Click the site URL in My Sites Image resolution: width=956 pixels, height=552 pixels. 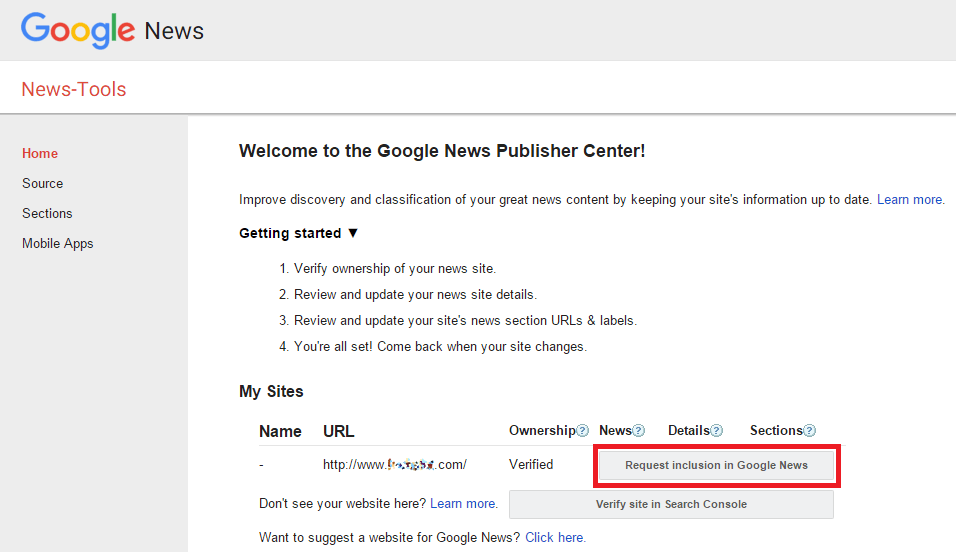tap(394, 465)
